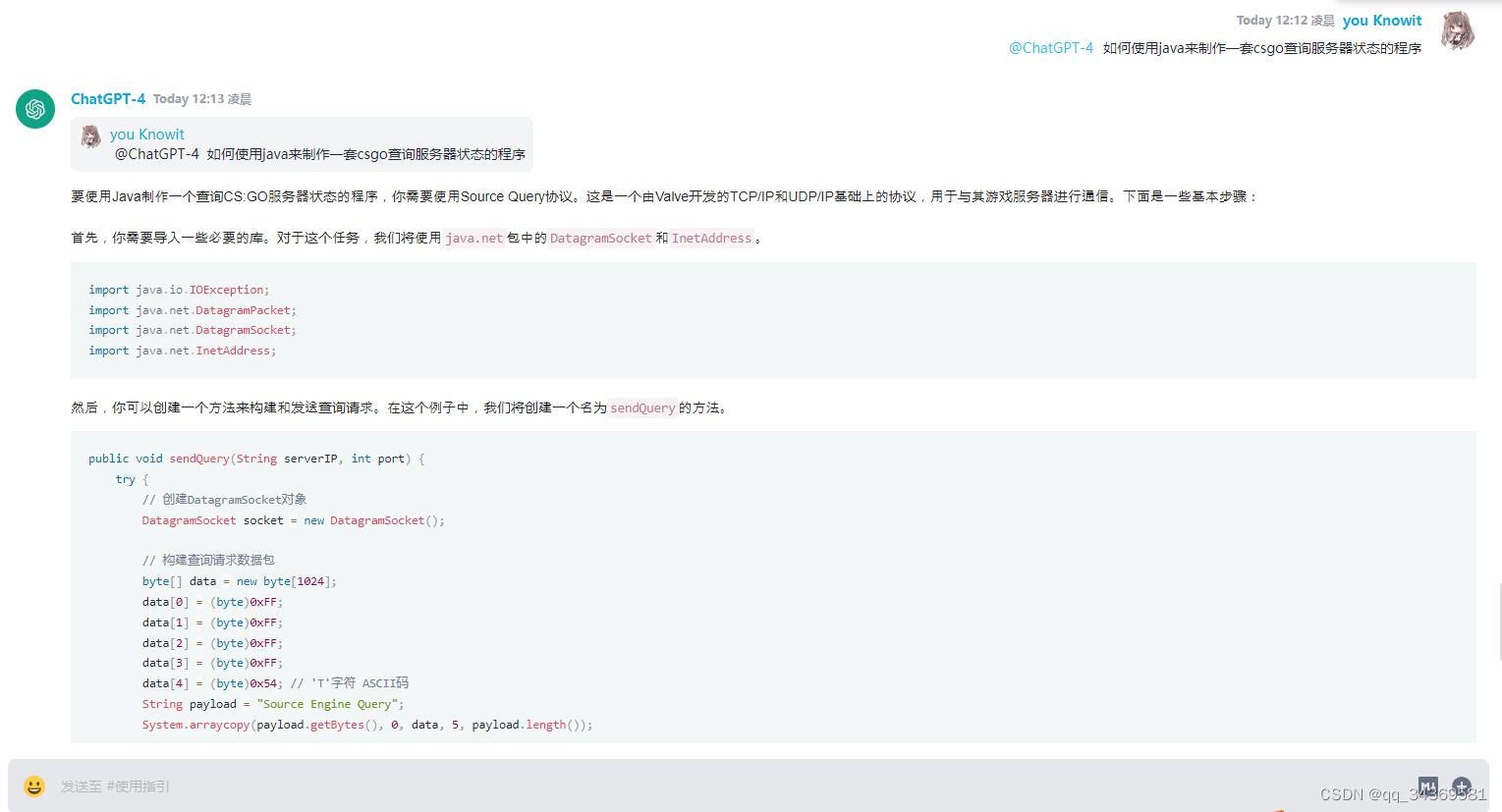Click you Knowit name inside quoted reply
This screenshot has width=1502, height=812.
(x=147, y=134)
